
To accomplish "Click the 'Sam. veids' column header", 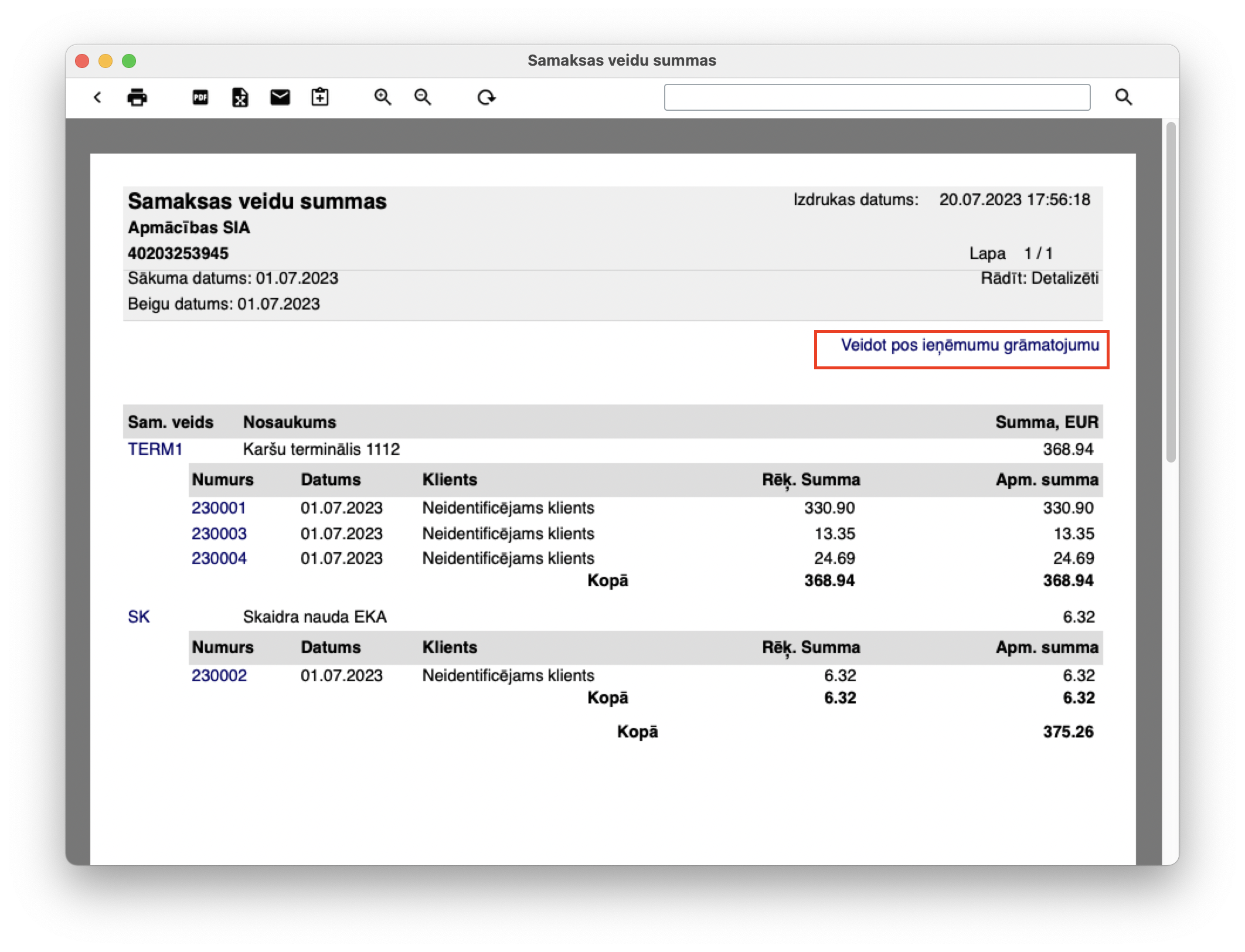I will coord(171,422).
